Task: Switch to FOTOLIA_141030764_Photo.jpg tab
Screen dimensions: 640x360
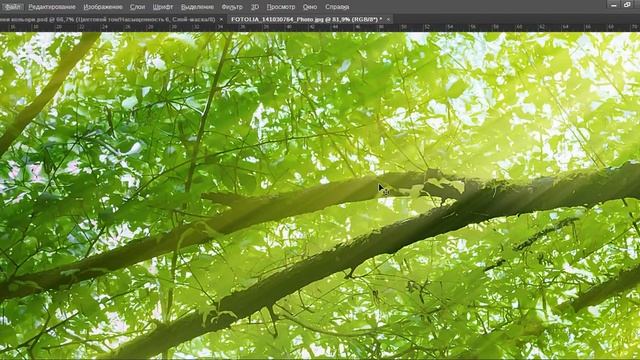Action: click(x=307, y=19)
